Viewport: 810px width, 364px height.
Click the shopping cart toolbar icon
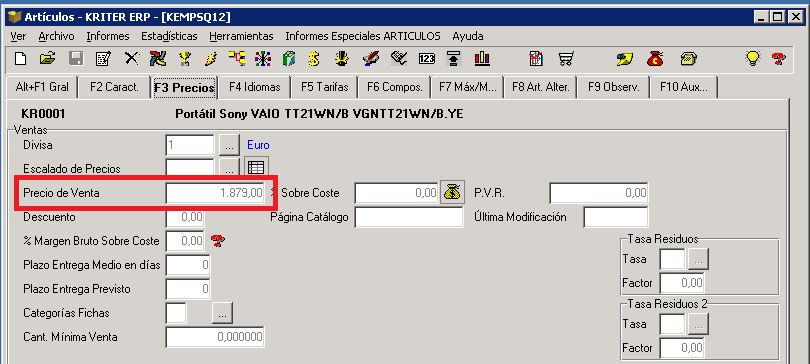coord(566,58)
